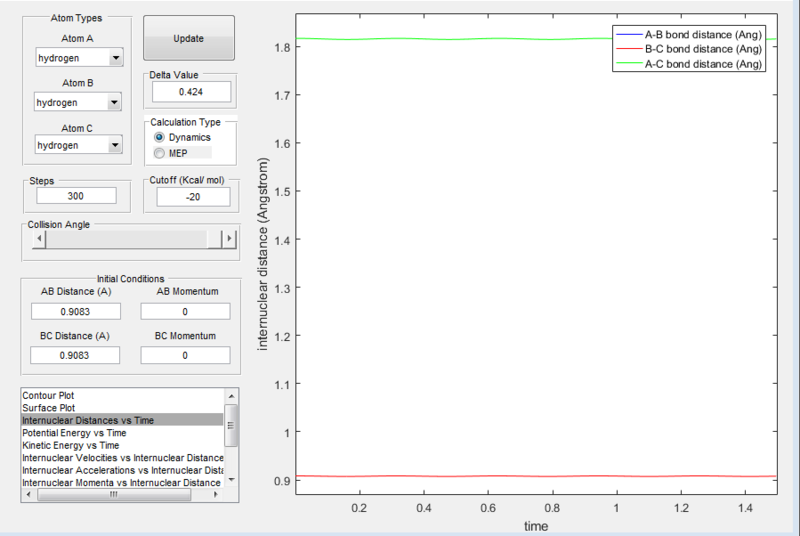This screenshot has width=800, height=536.
Task: Click plot list scroll down arrow
Action: pos(231,479)
